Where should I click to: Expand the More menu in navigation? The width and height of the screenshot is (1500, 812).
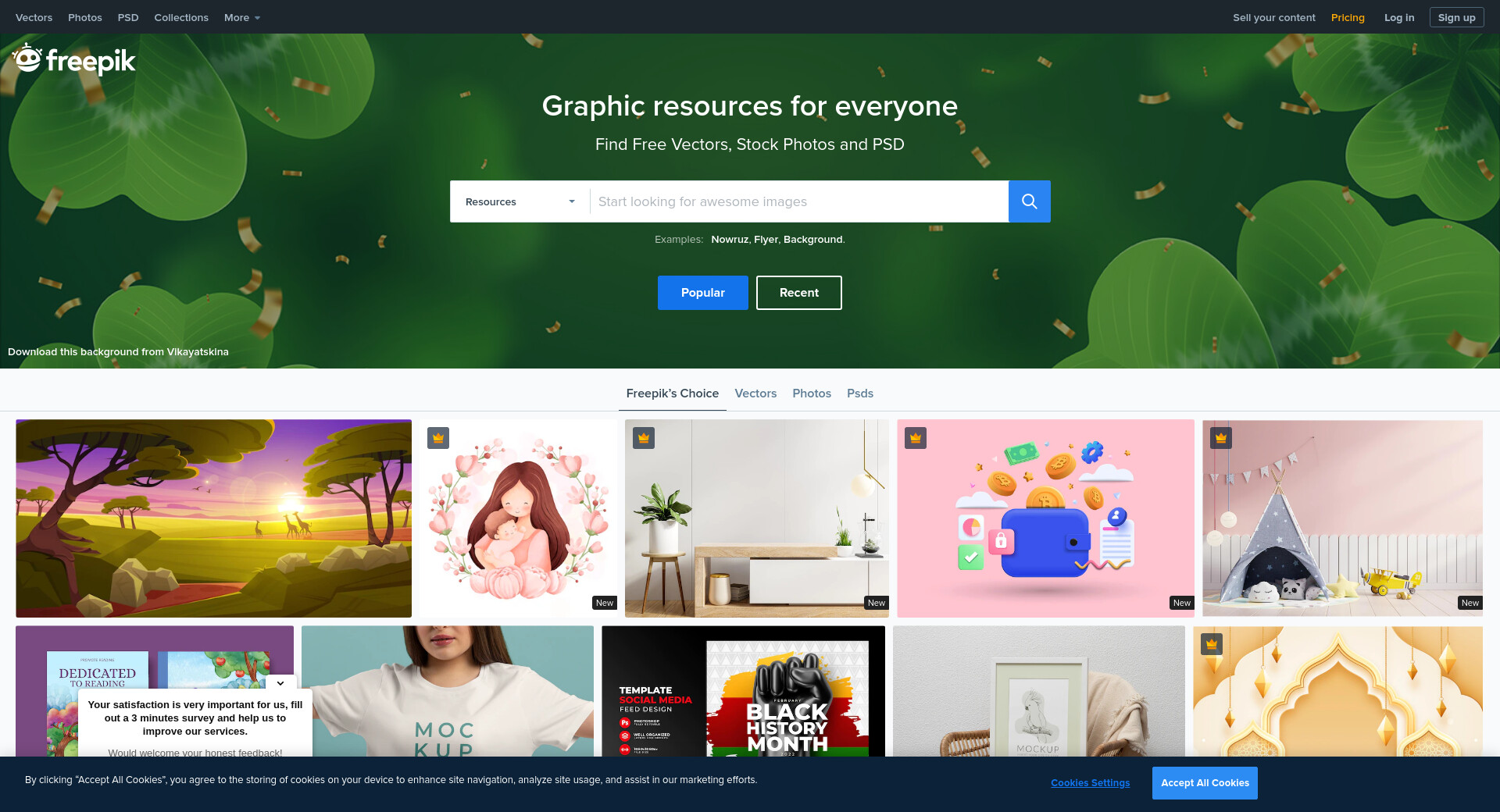tap(241, 17)
